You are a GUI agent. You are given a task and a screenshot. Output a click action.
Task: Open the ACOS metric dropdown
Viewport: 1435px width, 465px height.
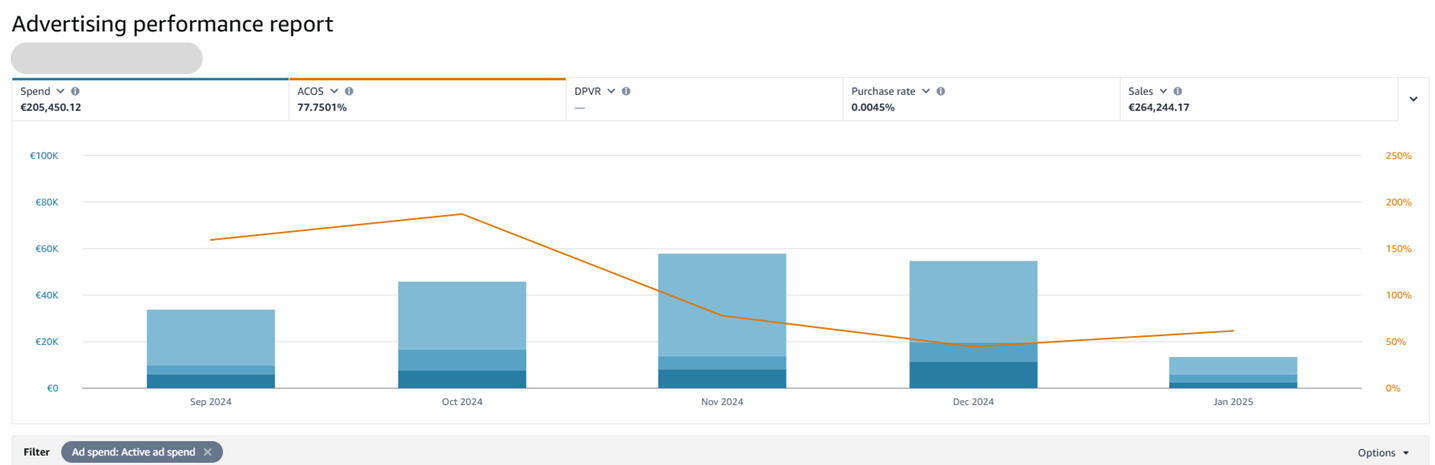[334, 91]
